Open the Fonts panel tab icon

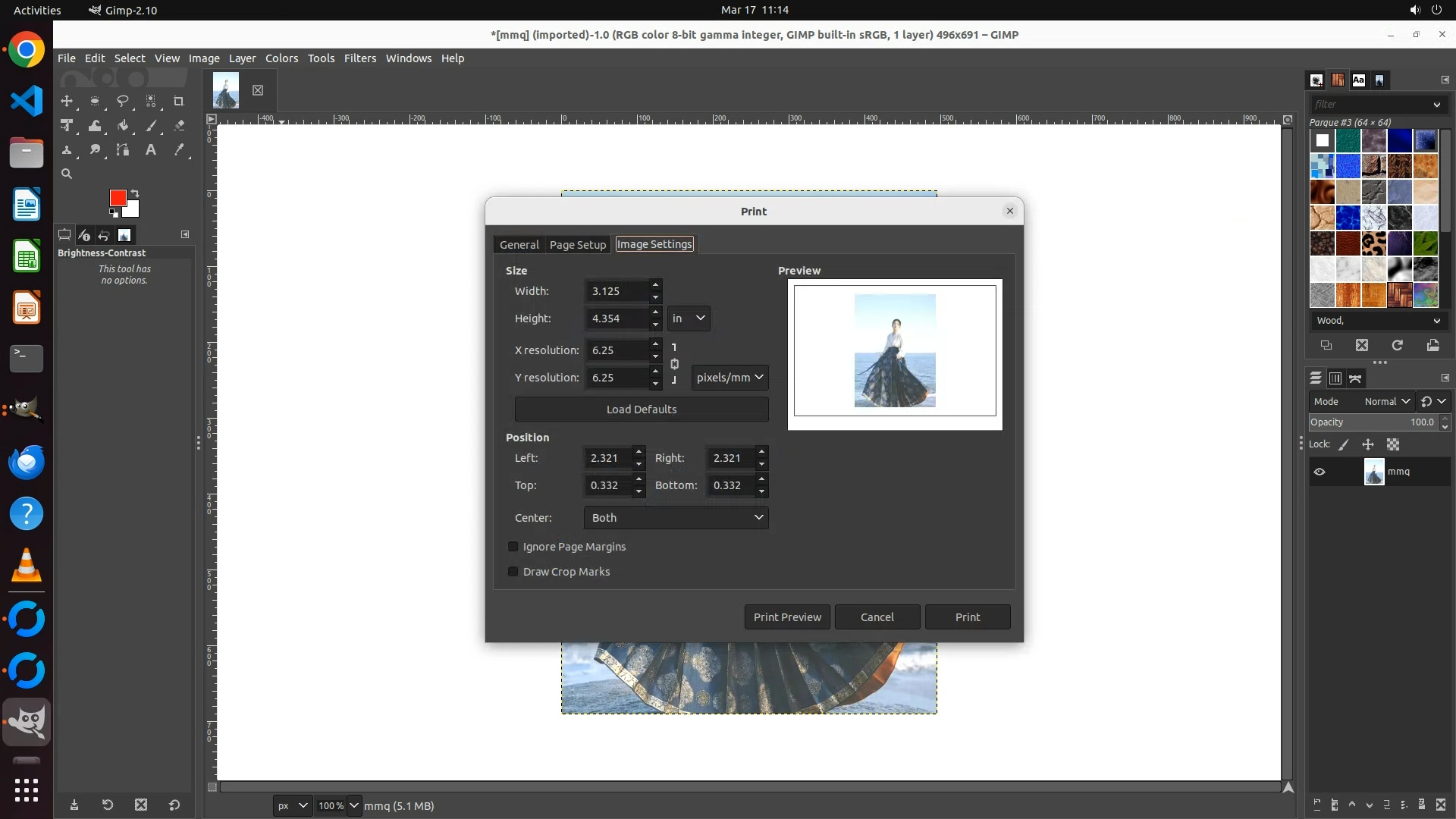pyautogui.click(x=1358, y=80)
